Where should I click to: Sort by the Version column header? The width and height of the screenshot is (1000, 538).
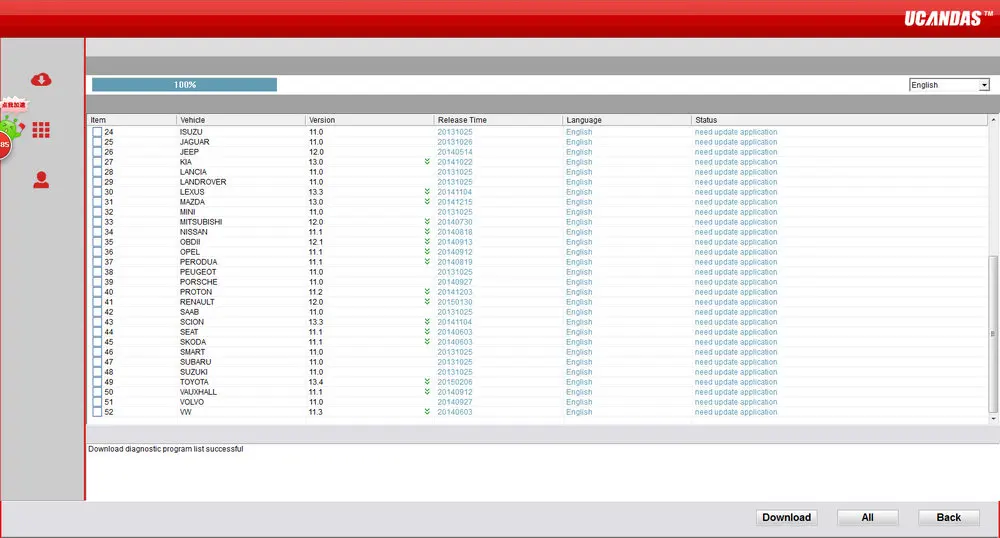click(x=369, y=120)
